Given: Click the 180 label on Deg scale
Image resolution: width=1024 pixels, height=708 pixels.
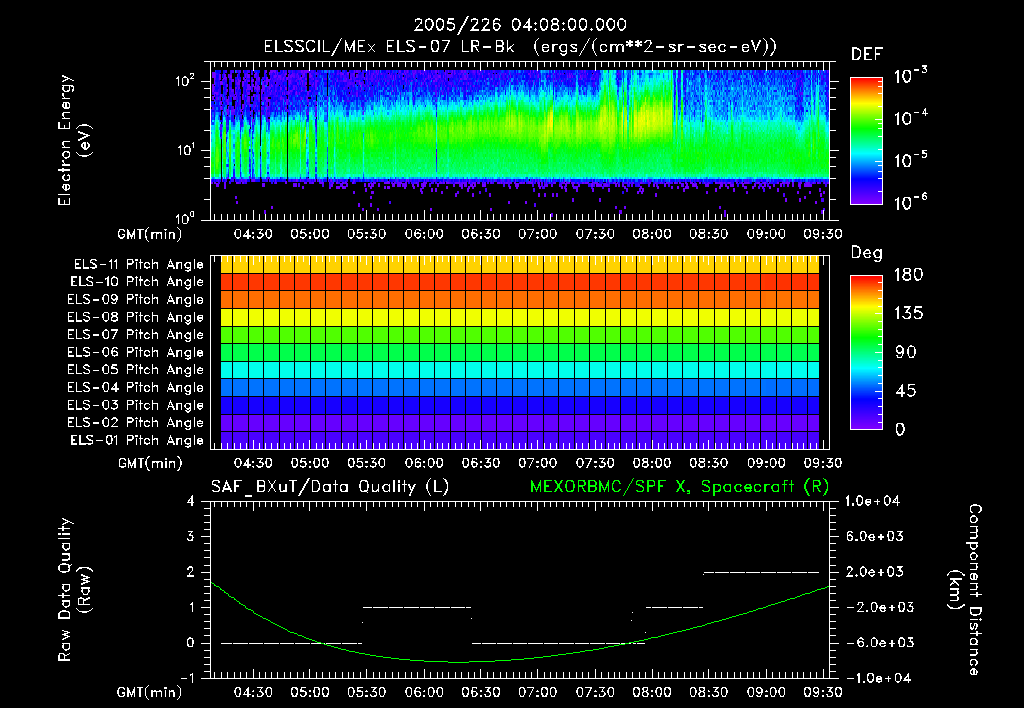Looking at the screenshot, I should [x=910, y=274].
